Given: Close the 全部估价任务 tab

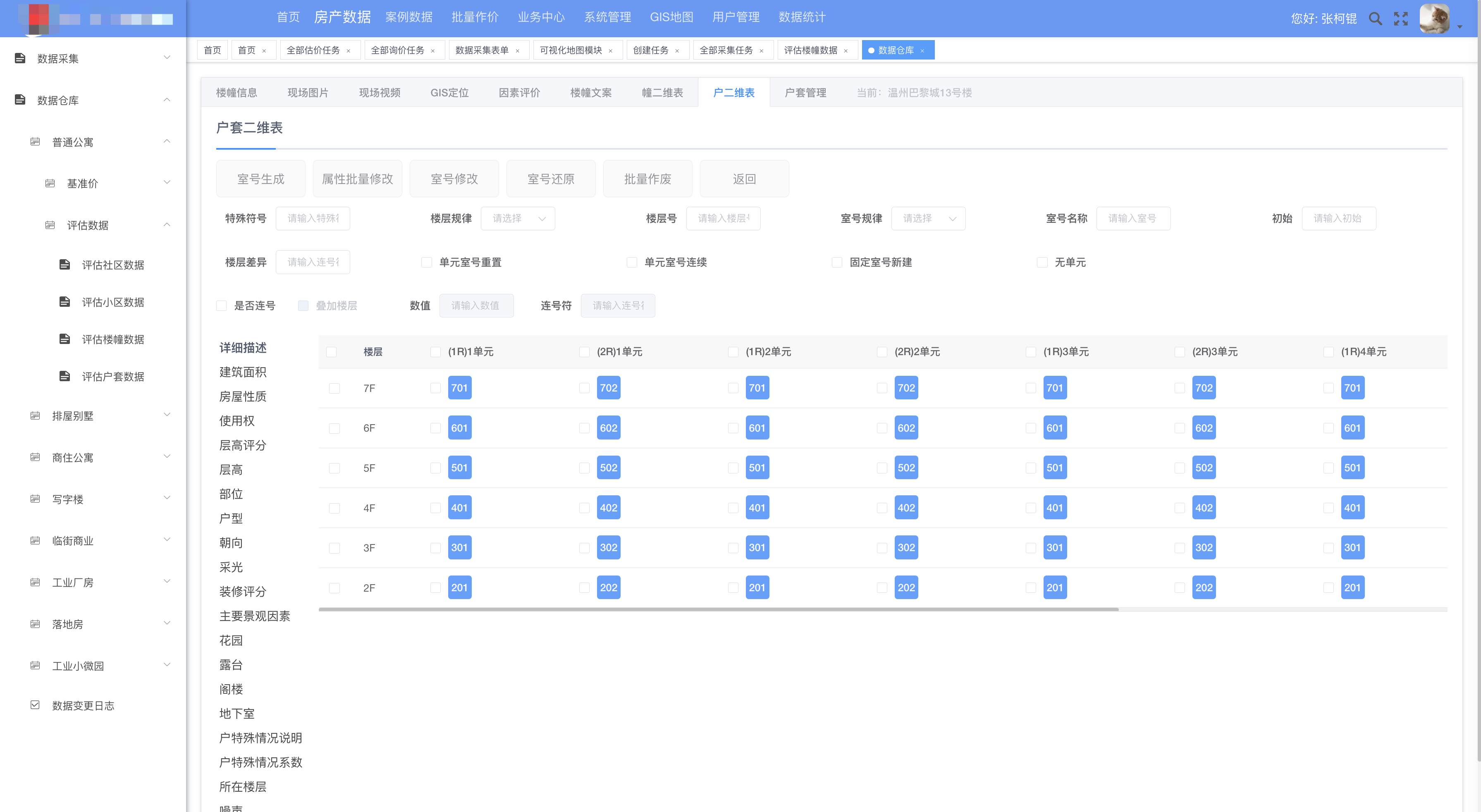Looking at the screenshot, I should [x=349, y=50].
